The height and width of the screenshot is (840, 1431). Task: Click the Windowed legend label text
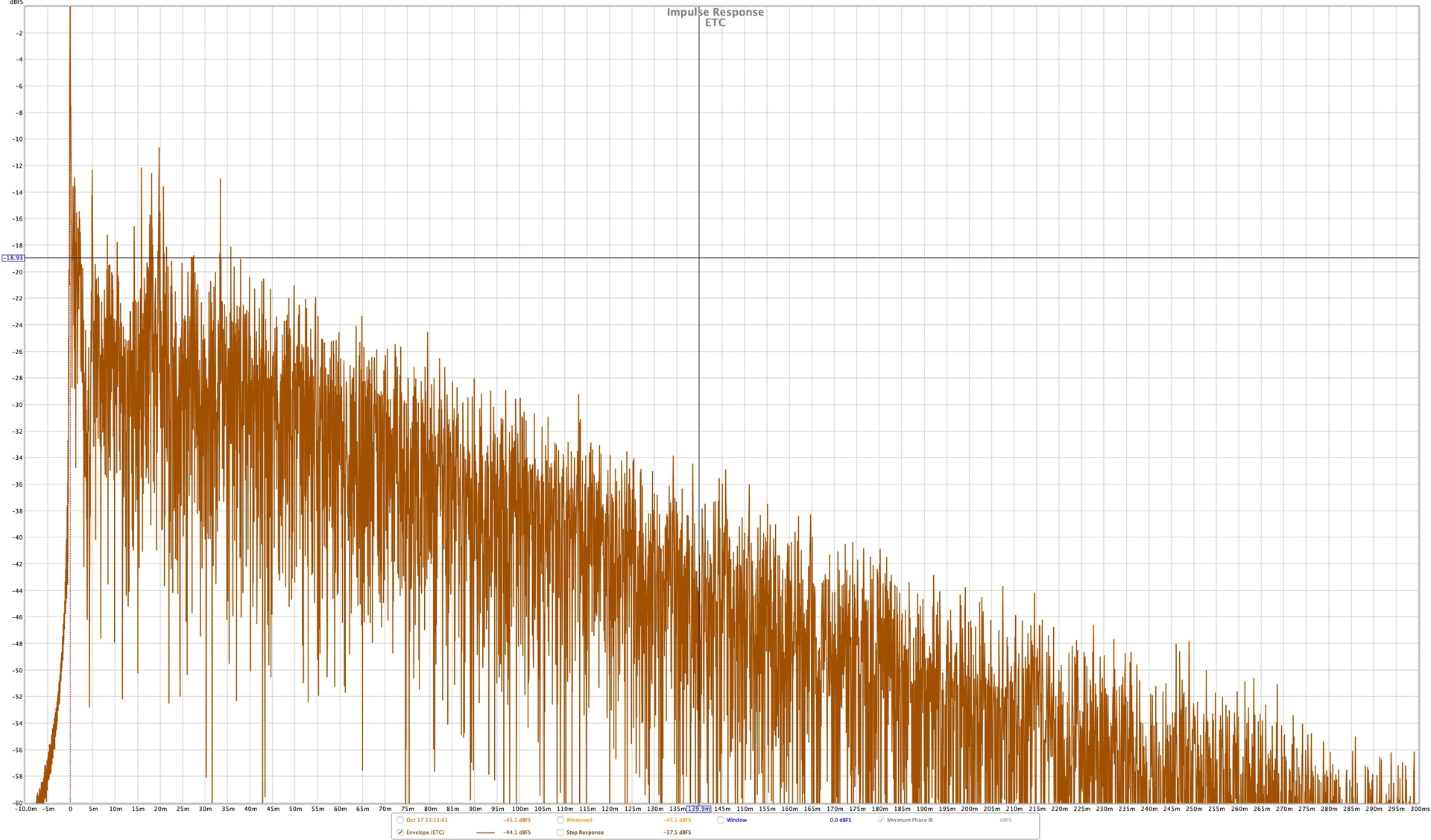click(579, 820)
